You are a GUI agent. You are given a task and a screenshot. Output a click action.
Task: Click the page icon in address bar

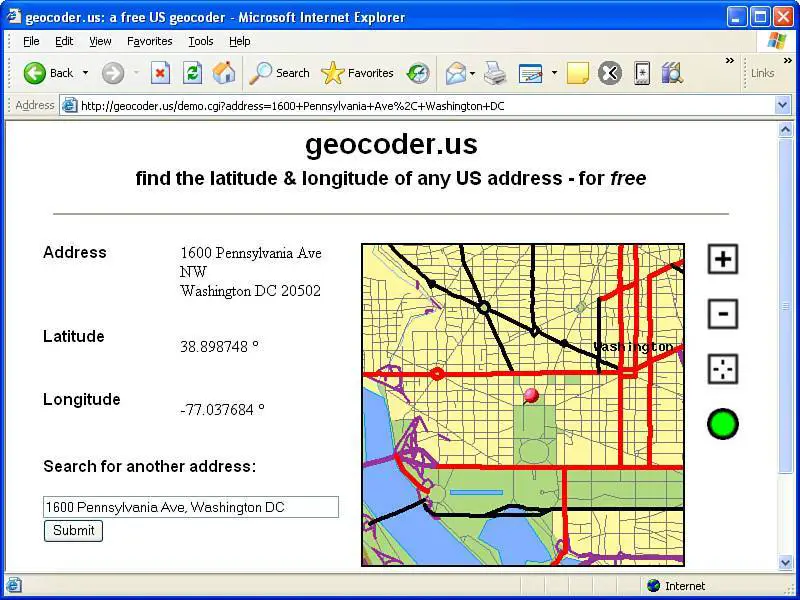point(69,106)
